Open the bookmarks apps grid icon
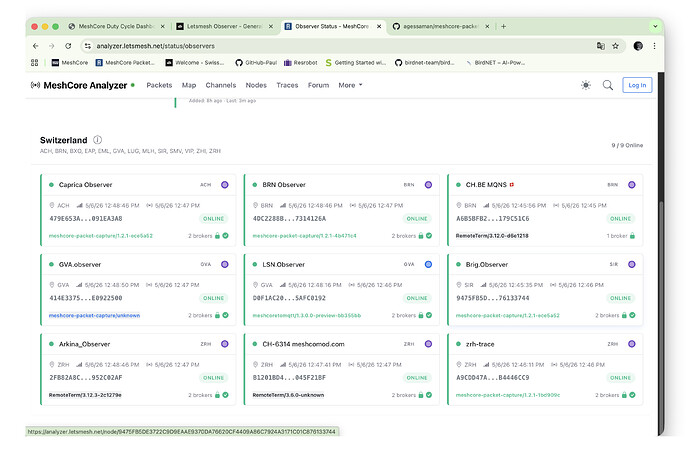The height and width of the screenshot is (470, 690). 34,63
